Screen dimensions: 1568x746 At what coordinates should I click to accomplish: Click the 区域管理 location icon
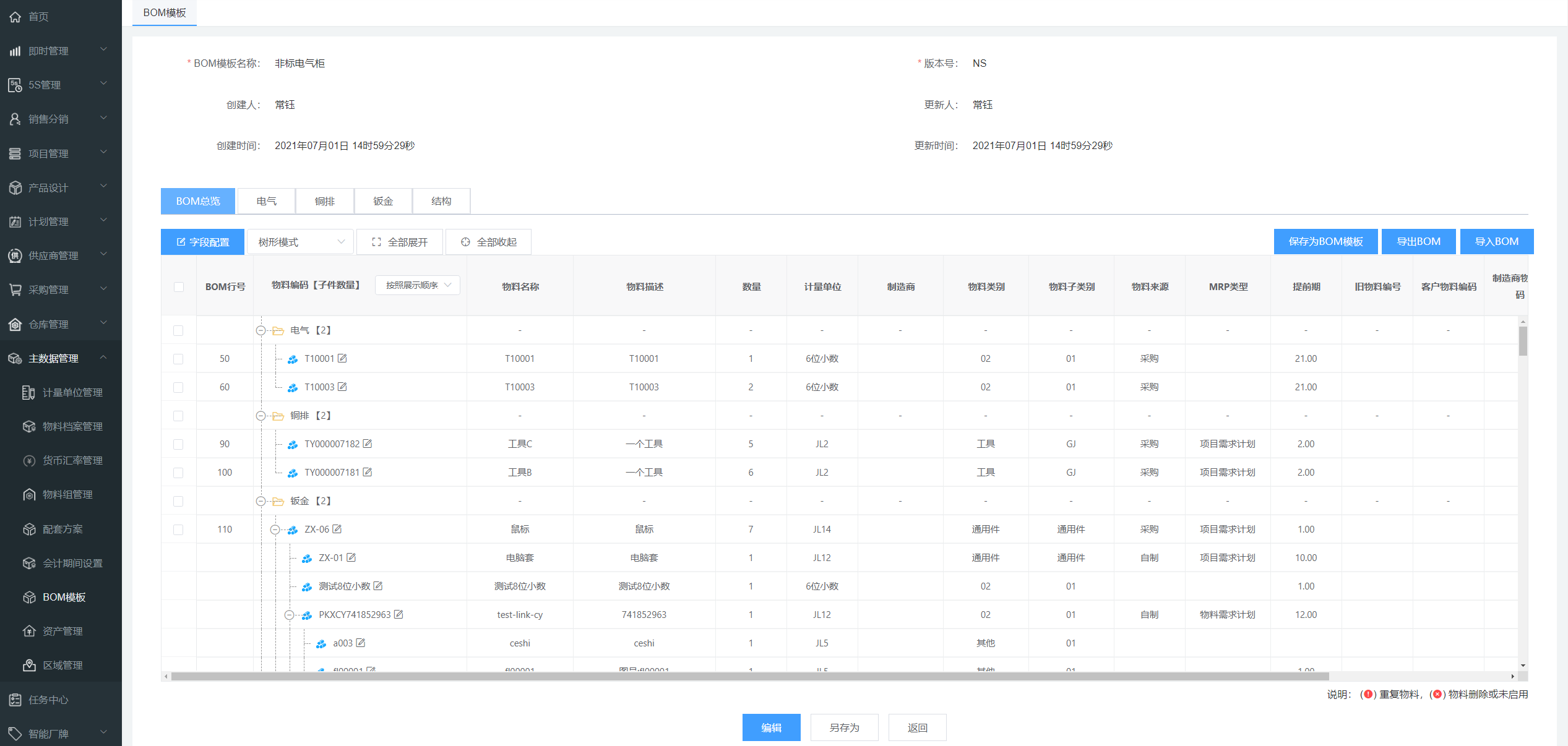coord(29,665)
